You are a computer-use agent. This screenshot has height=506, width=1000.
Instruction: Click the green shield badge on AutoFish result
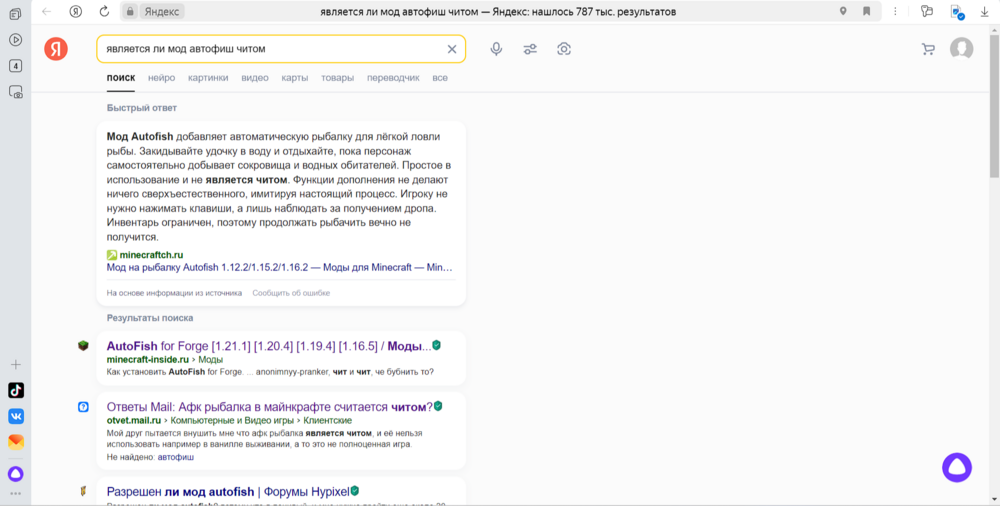(x=436, y=345)
